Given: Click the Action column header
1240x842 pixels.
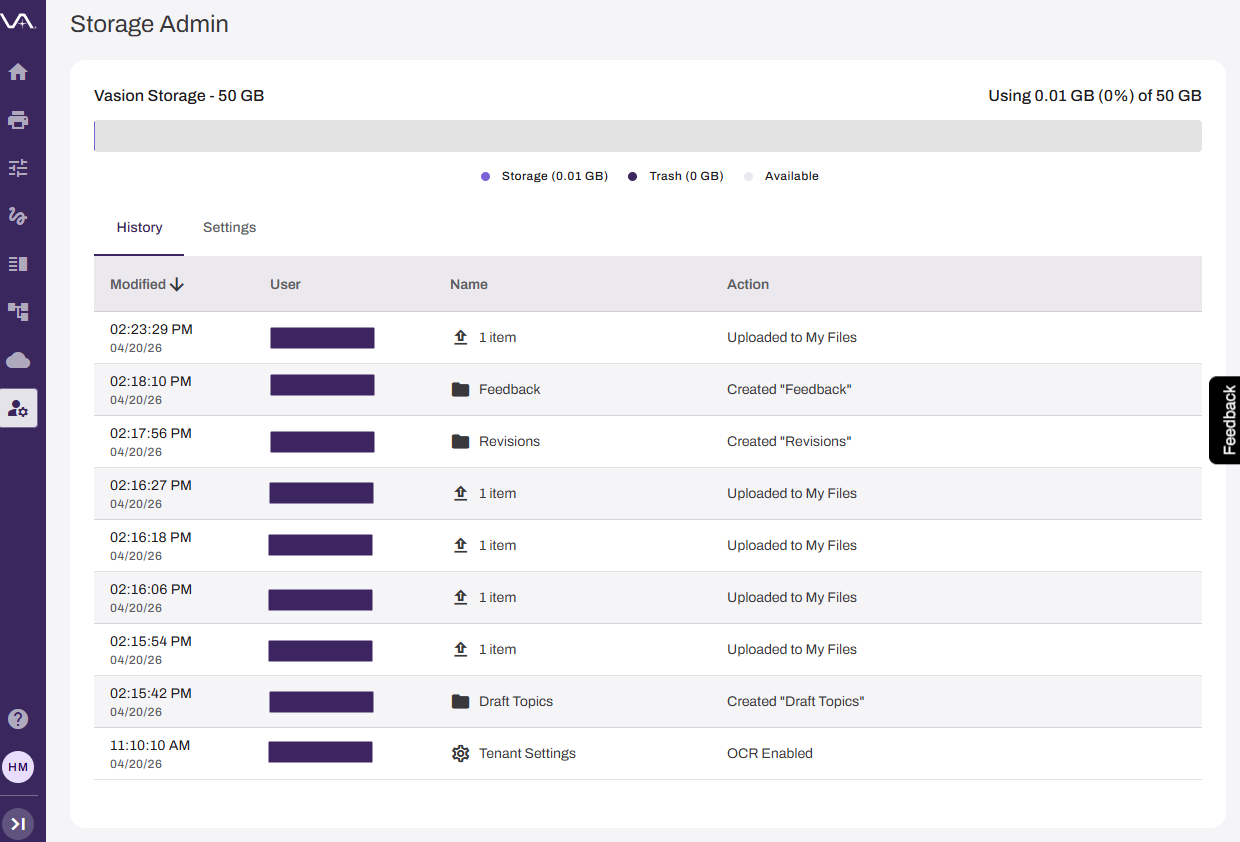Looking at the screenshot, I should pyautogui.click(x=748, y=284).
